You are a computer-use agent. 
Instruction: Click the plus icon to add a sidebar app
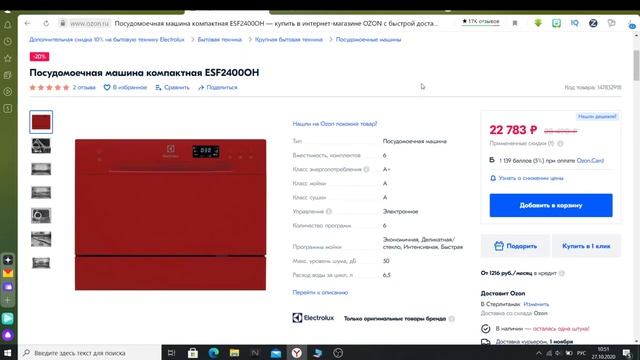tap(8, 300)
